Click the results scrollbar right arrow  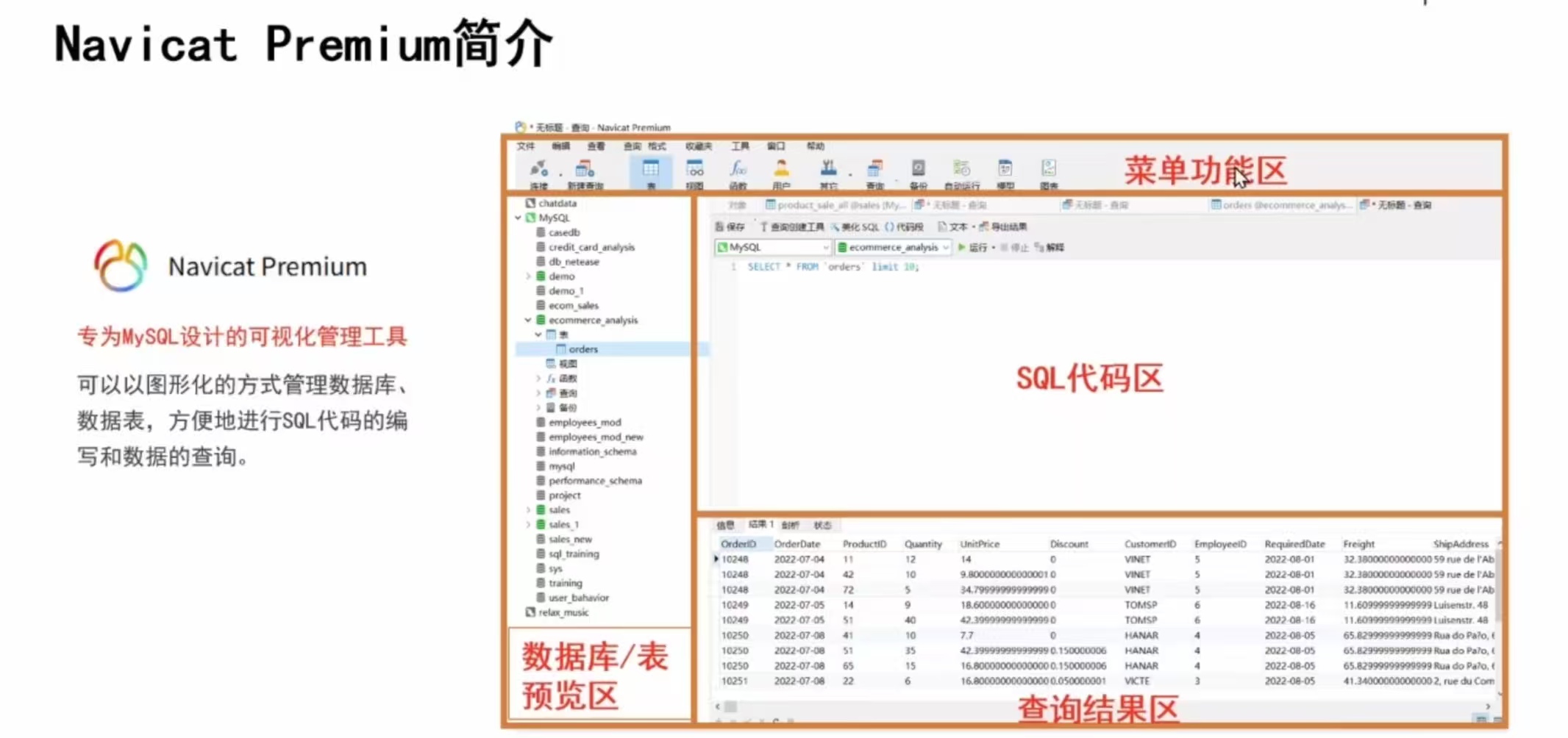[1488, 706]
